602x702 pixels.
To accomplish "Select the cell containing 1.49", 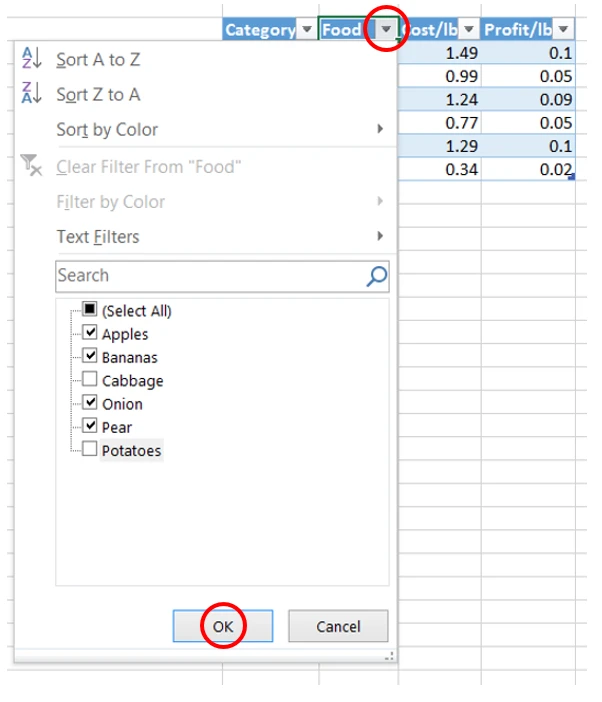I will (438, 53).
